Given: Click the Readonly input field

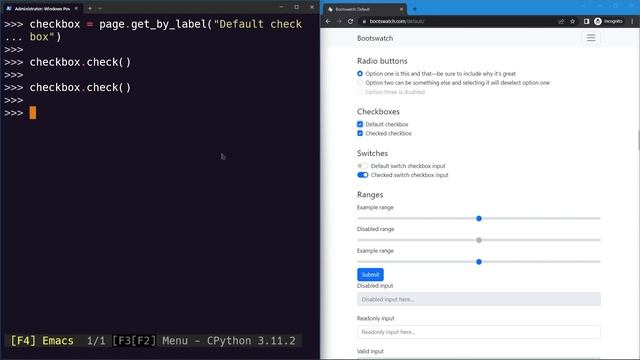Looking at the screenshot, I should click(479, 332).
